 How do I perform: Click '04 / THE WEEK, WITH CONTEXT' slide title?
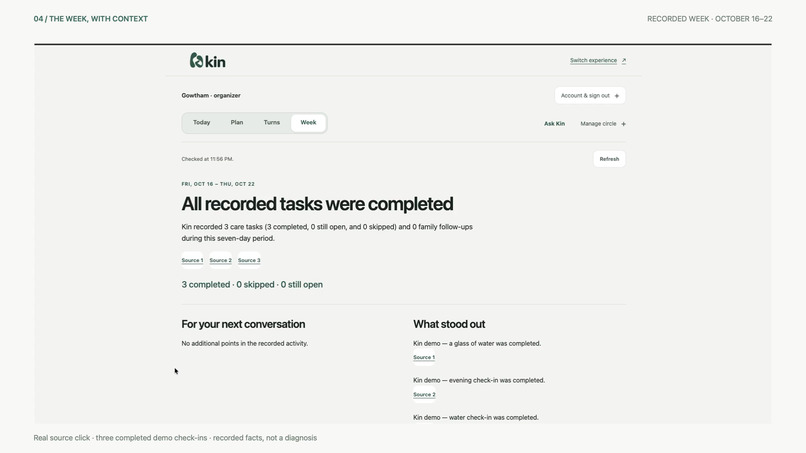pos(90,19)
